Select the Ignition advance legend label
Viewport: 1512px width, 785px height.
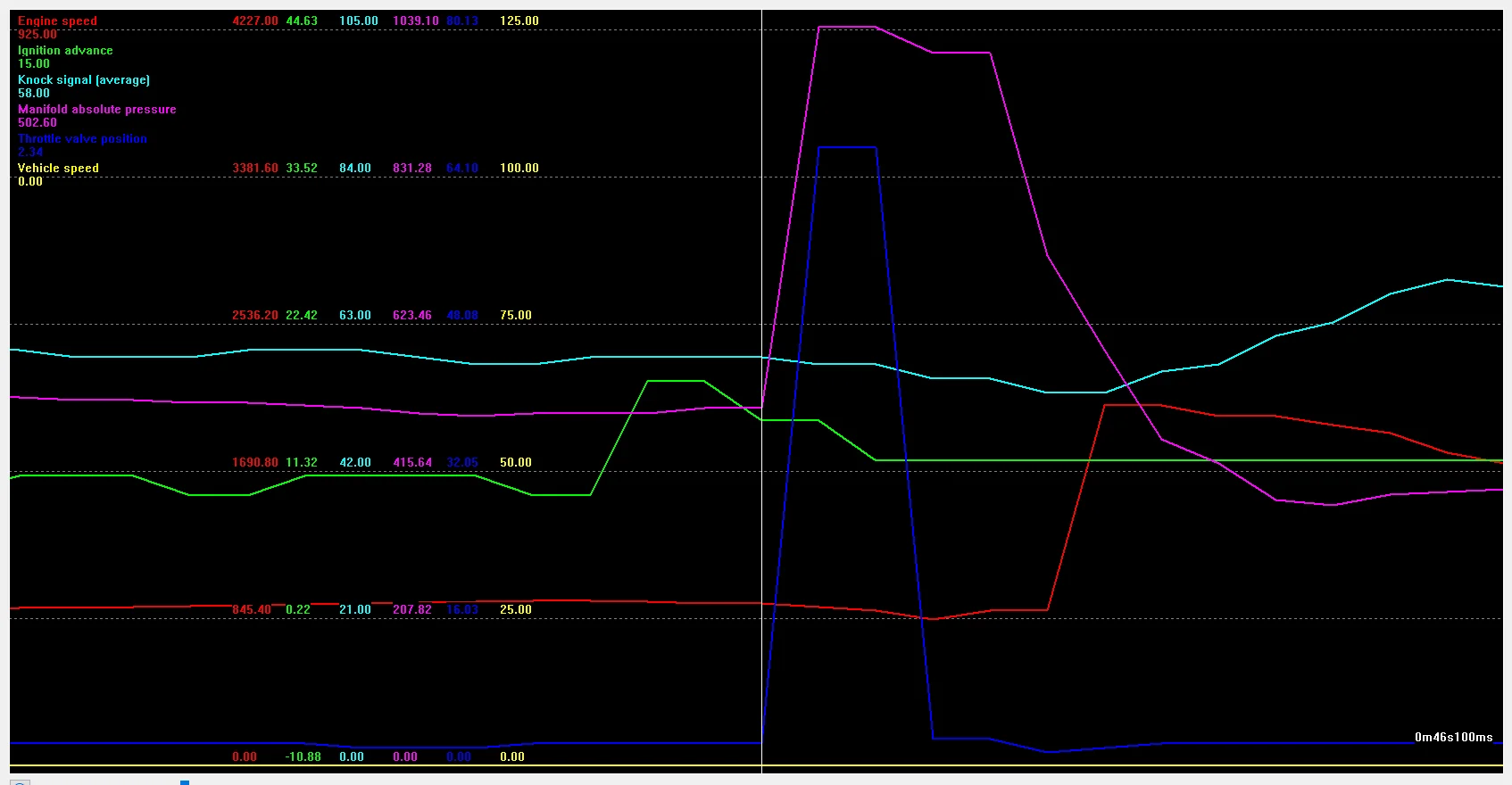coord(65,50)
